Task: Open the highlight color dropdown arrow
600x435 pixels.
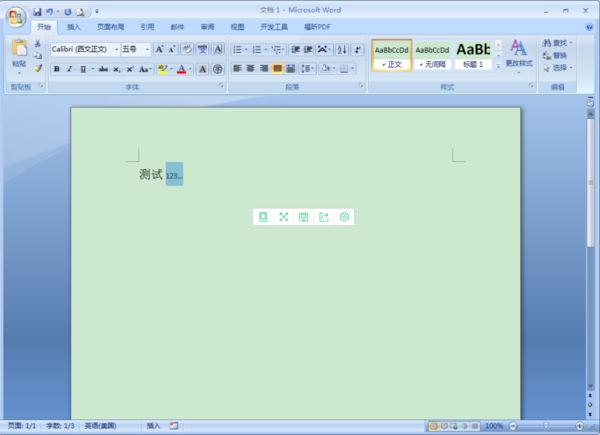Action: [x=171, y=69]
